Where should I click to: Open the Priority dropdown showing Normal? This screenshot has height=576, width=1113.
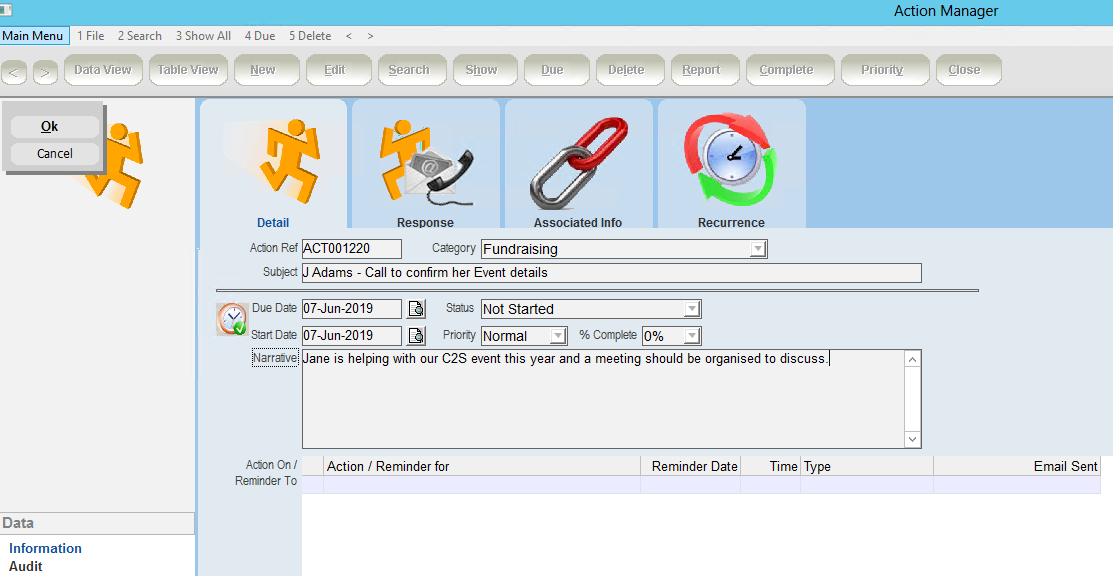coord(558,335)
